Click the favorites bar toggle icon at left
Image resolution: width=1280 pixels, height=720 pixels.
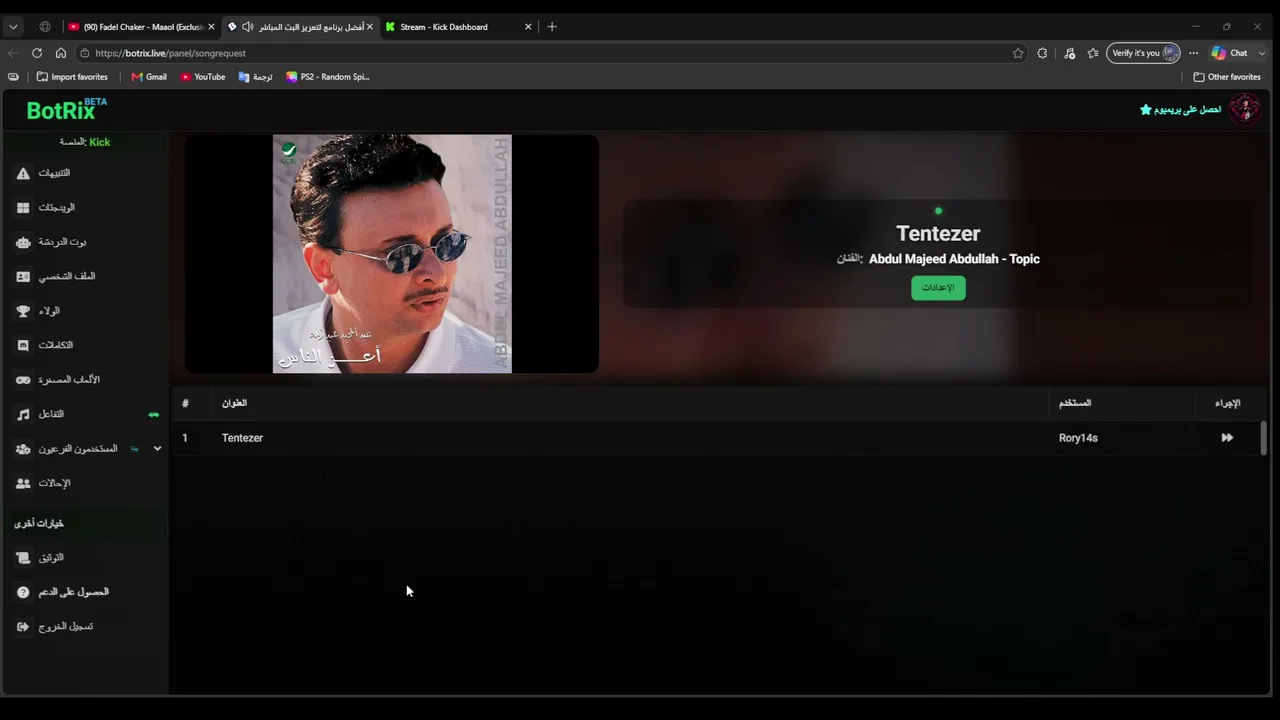click(13, 77)
